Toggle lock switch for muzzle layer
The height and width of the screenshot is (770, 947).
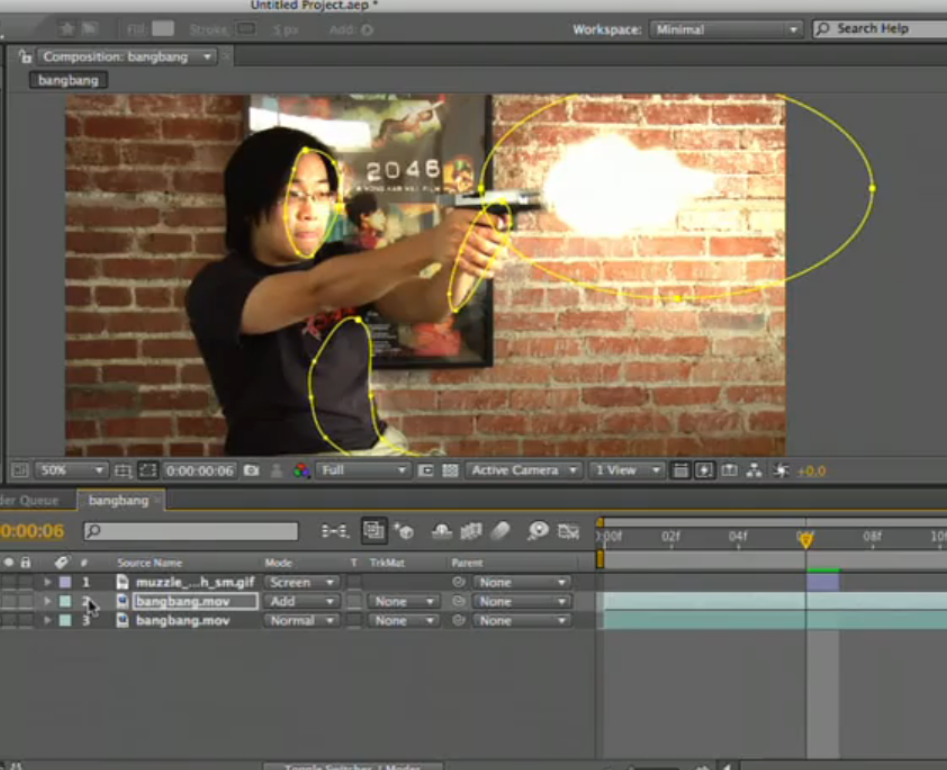coord(25,582)
